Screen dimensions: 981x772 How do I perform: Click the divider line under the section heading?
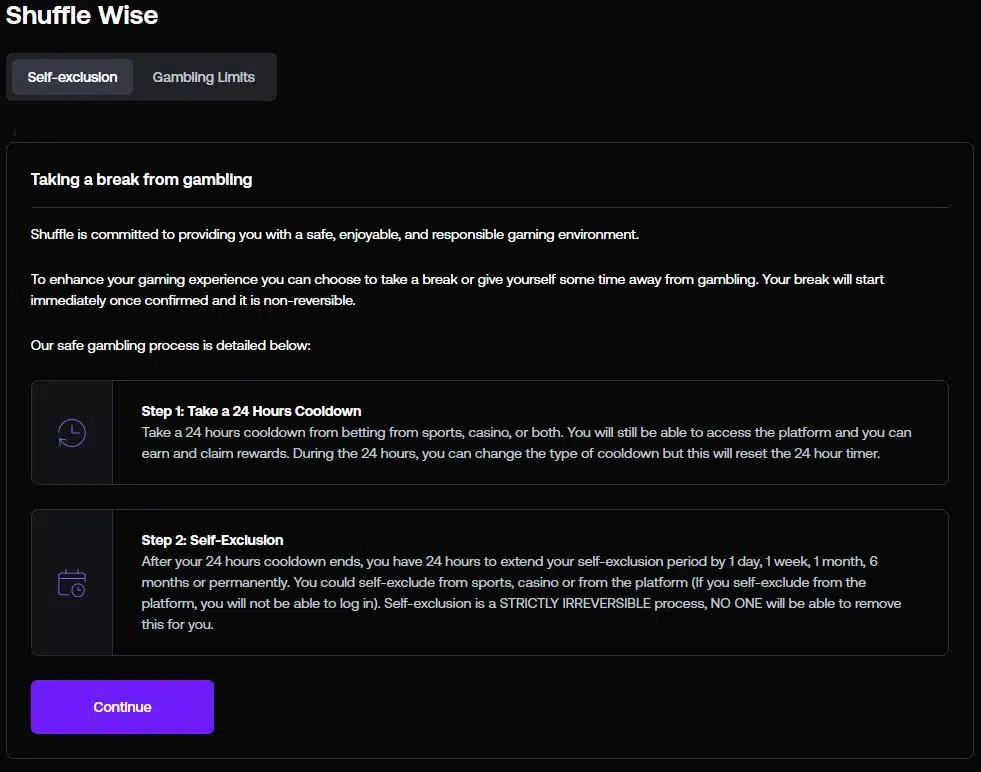point(490,207)
